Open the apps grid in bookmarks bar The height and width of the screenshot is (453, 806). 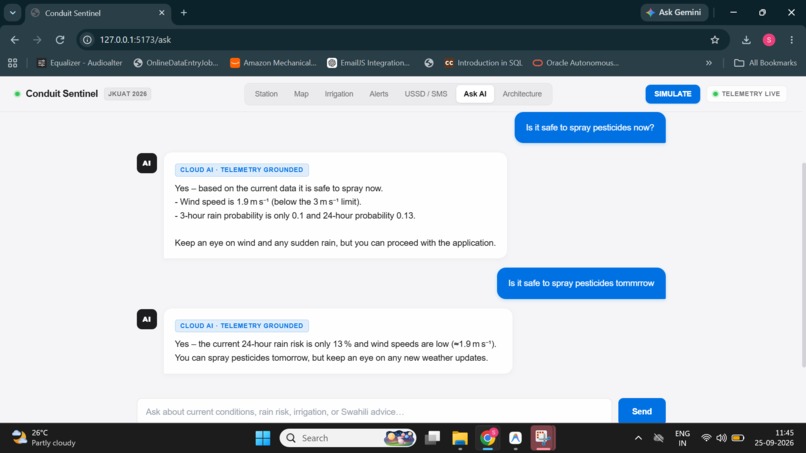[12, 63]
